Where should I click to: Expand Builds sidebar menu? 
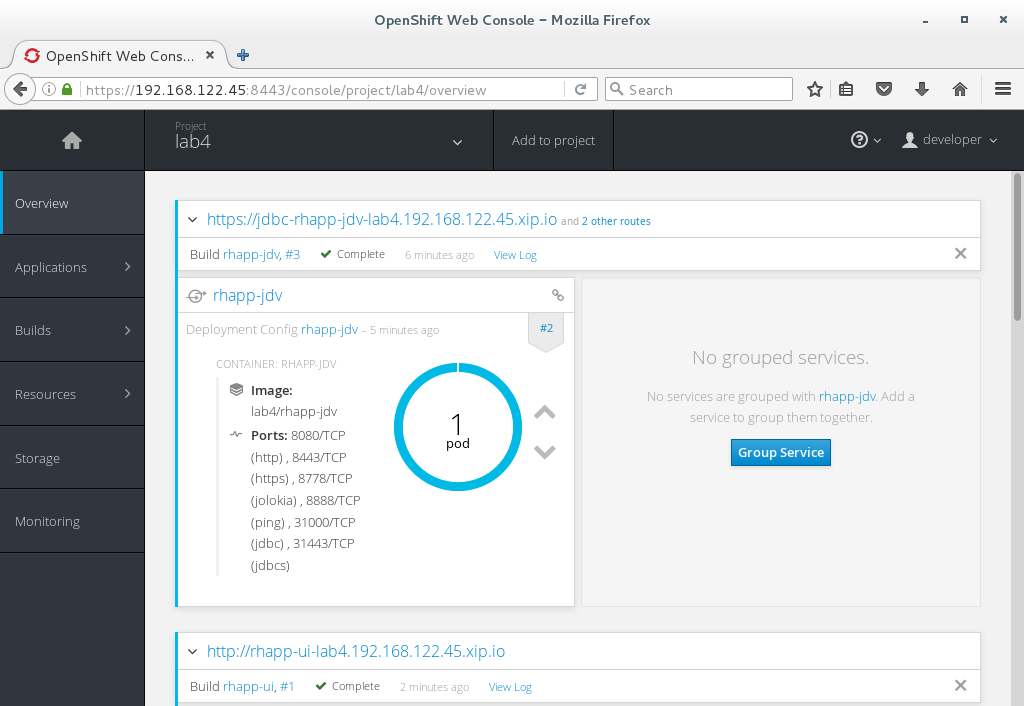[x=72, y=330]
